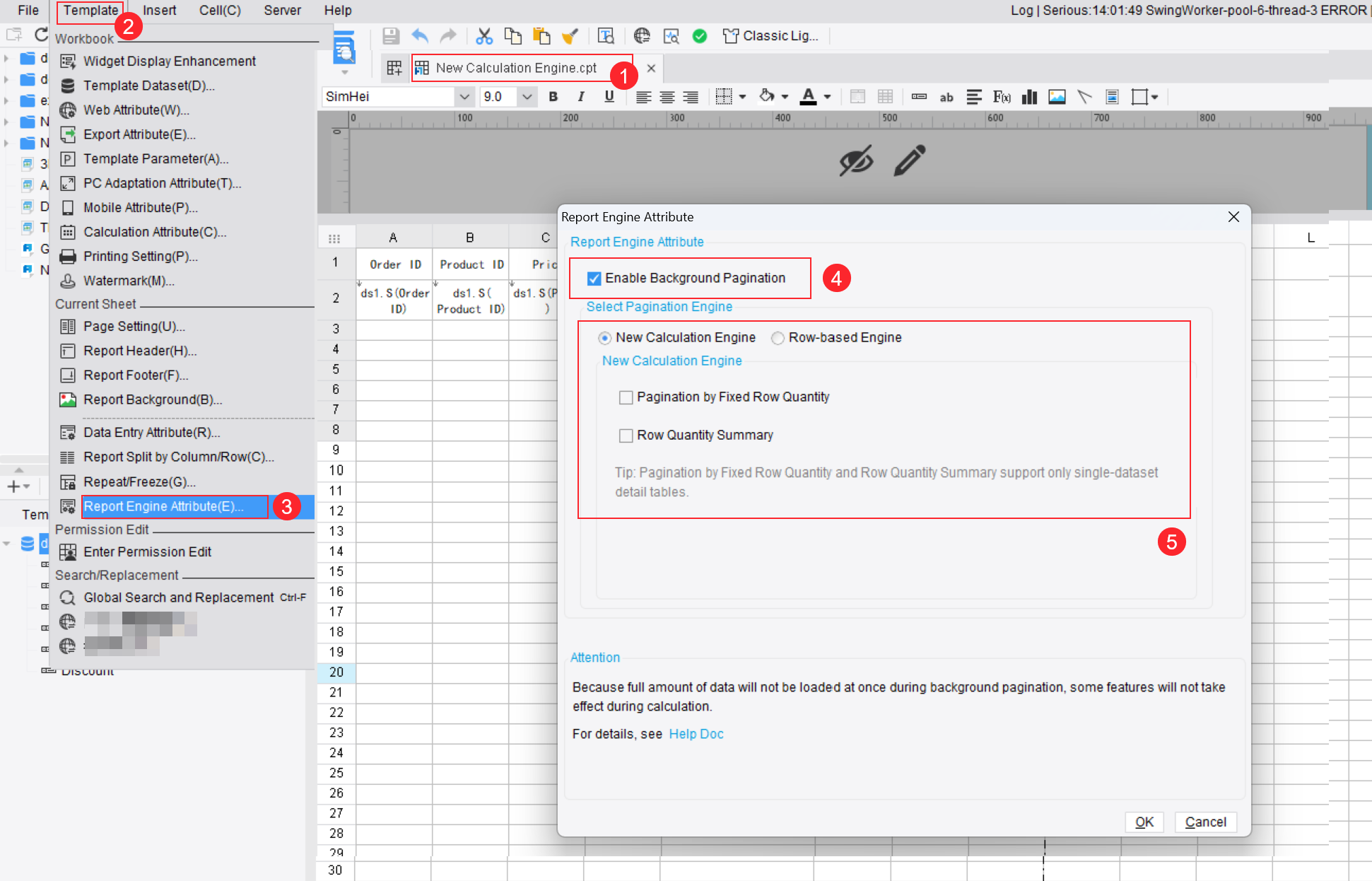Click the Paste clipboard icon

coord(541,36)
